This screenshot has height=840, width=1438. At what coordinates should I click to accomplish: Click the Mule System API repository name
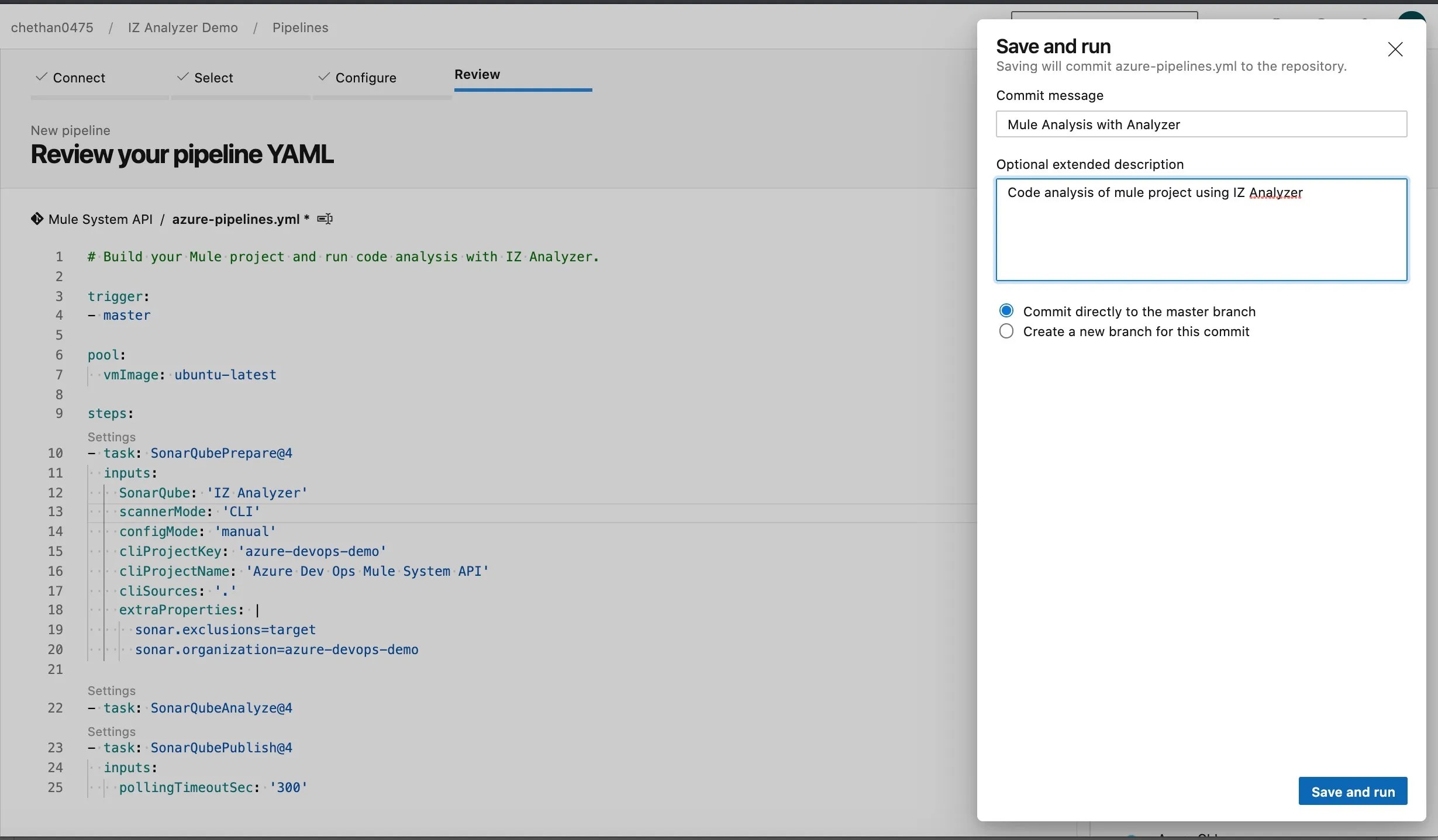[x=100, y=219]
